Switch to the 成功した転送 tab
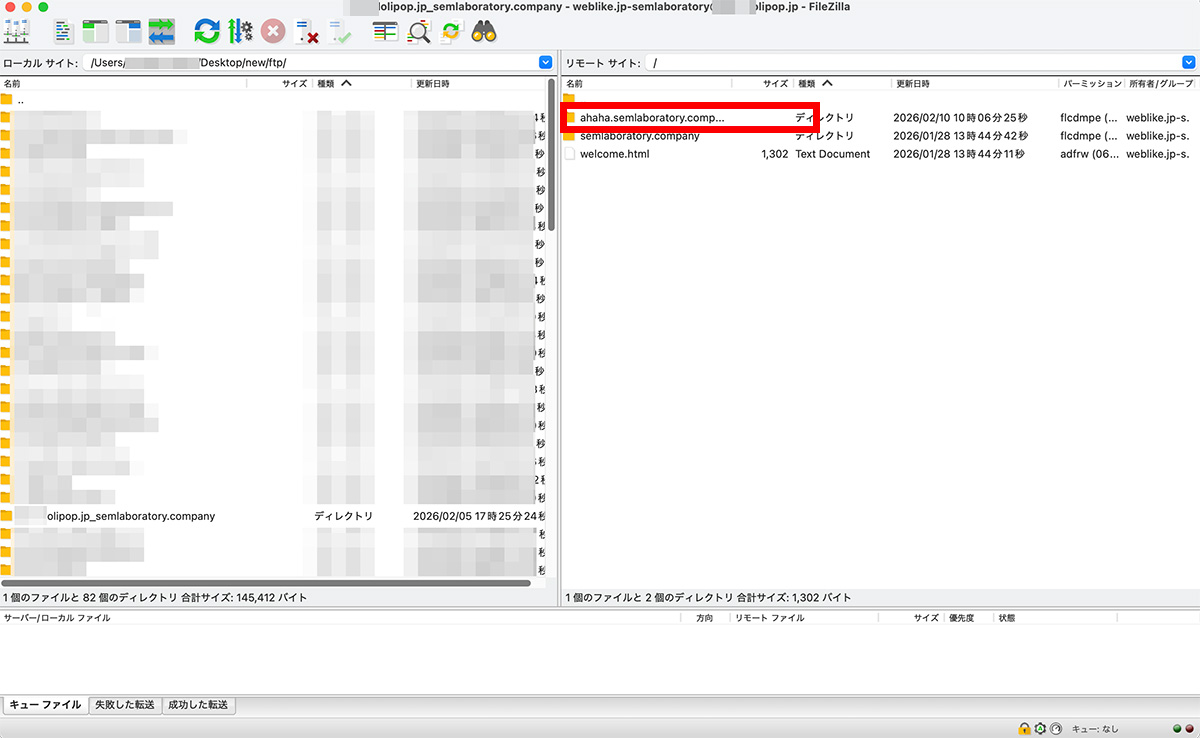Viewport: 1200px width, 738px height. pos(197,705)
